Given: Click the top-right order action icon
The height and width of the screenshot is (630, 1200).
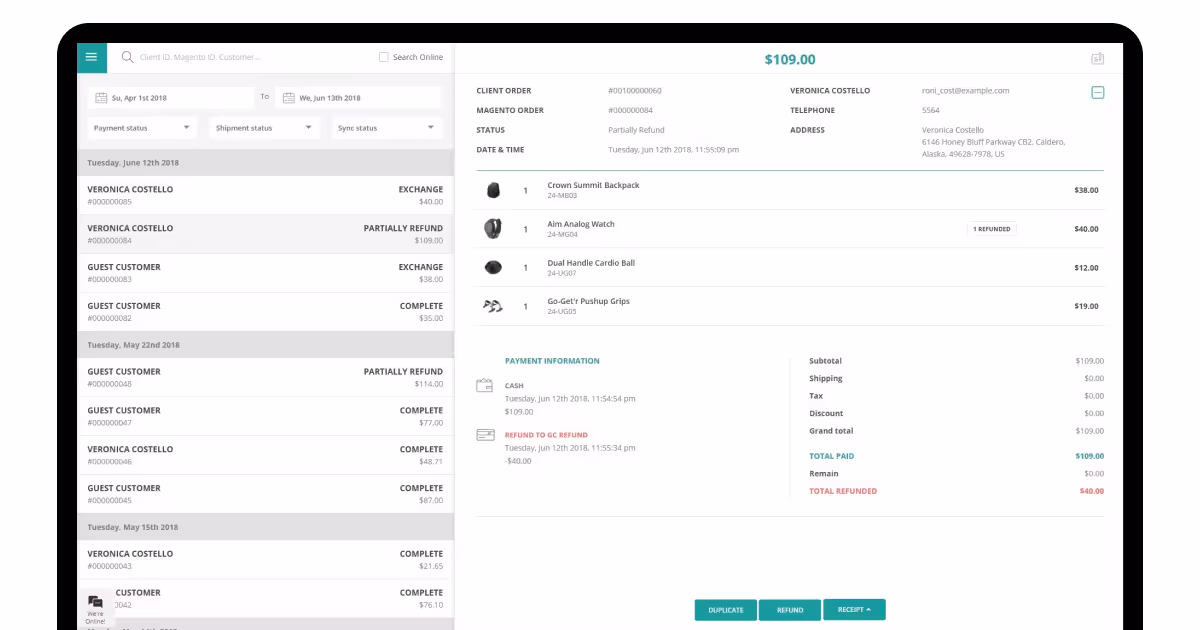Looking at the screenshot, I should point(1097,59).
